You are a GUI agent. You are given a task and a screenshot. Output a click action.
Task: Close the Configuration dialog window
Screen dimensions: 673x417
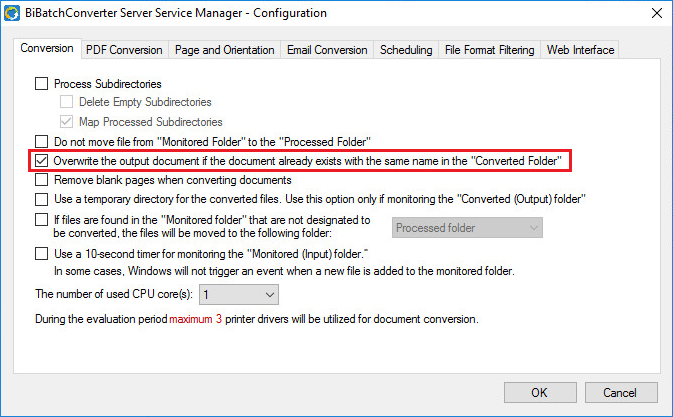pyautogui.click(x=655, y=13)
